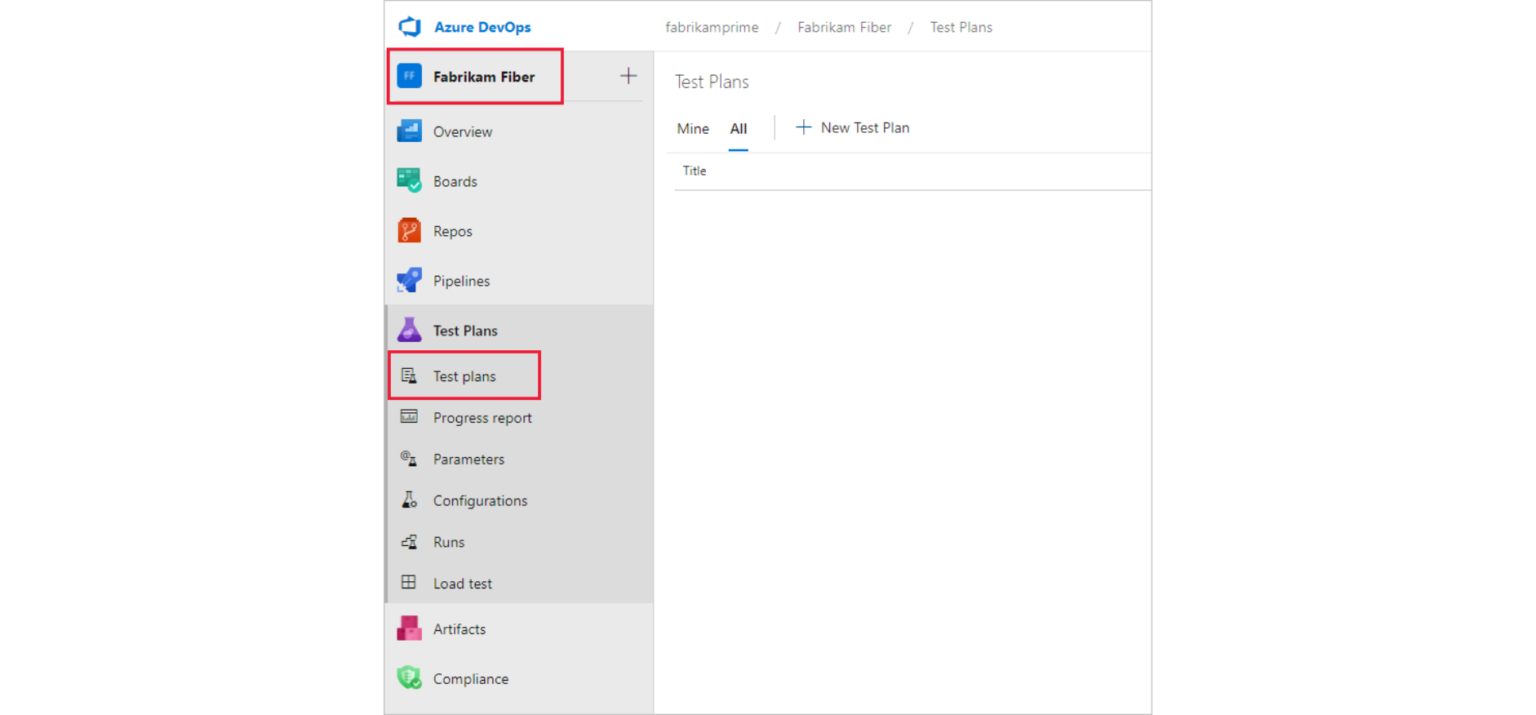The height and width of the screenshot is (715, 1536).
Task: Open the Test plans sub-item
Action: coord(464,376)
